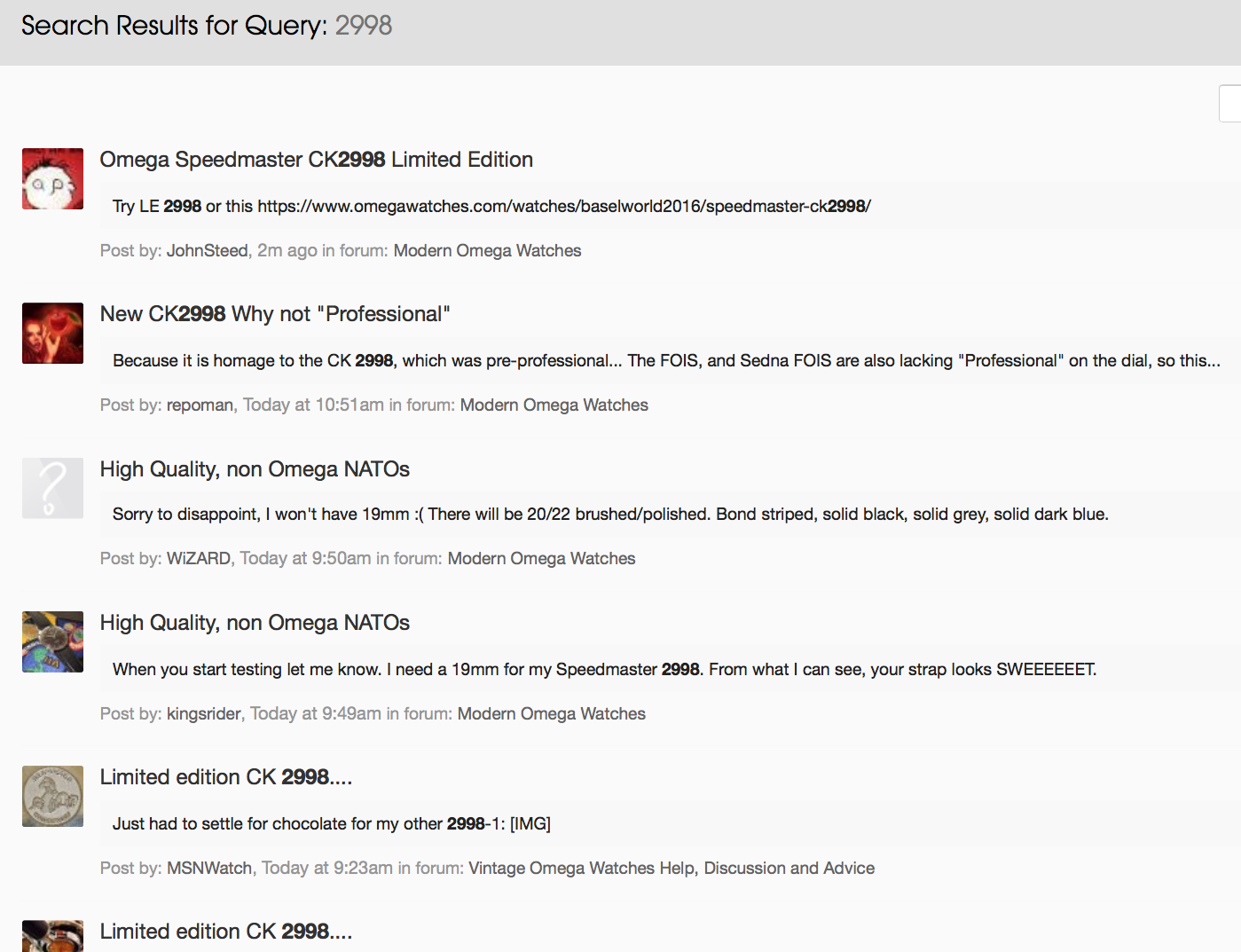Image resolution: width=1241 pixels, height=952 pixels.
Task: Click the repoman username link
Action: click(x=200, y=405)
